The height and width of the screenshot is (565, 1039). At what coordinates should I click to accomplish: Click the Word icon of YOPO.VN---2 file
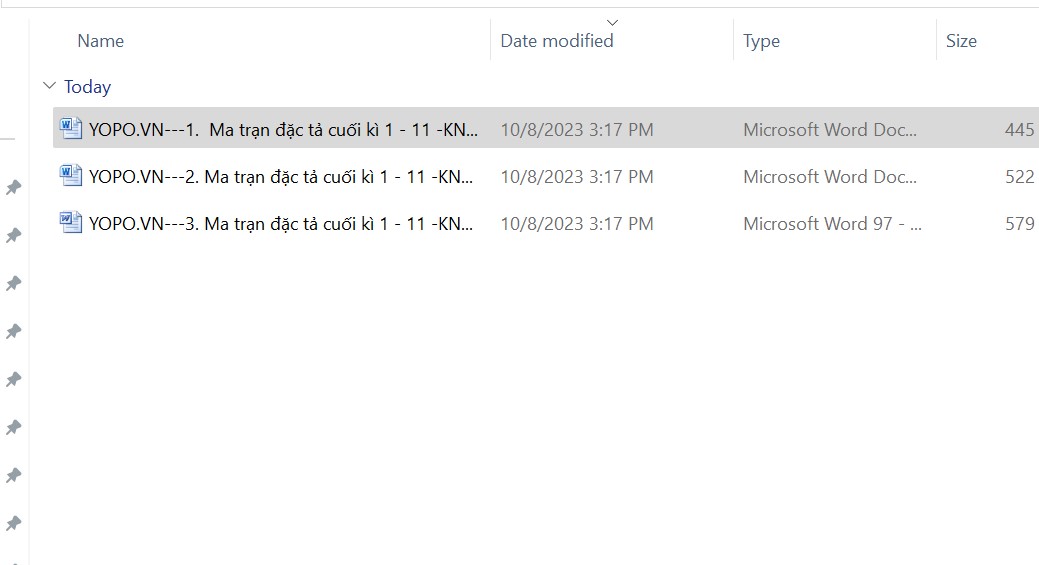71,176
